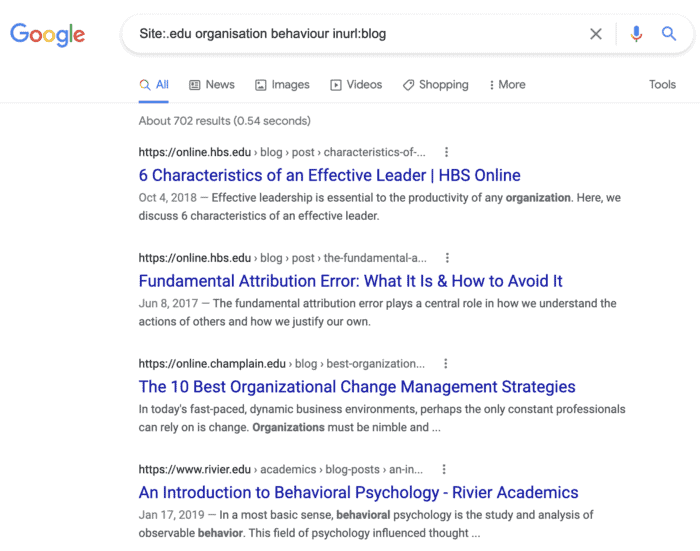Start voice search with the microphone icon
Screen dimensions: 700x551
(636, 34)
